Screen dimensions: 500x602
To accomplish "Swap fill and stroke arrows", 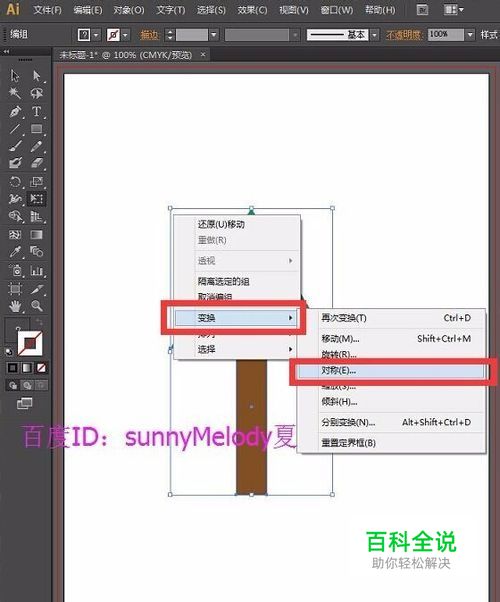I will [x=38, y=322].
